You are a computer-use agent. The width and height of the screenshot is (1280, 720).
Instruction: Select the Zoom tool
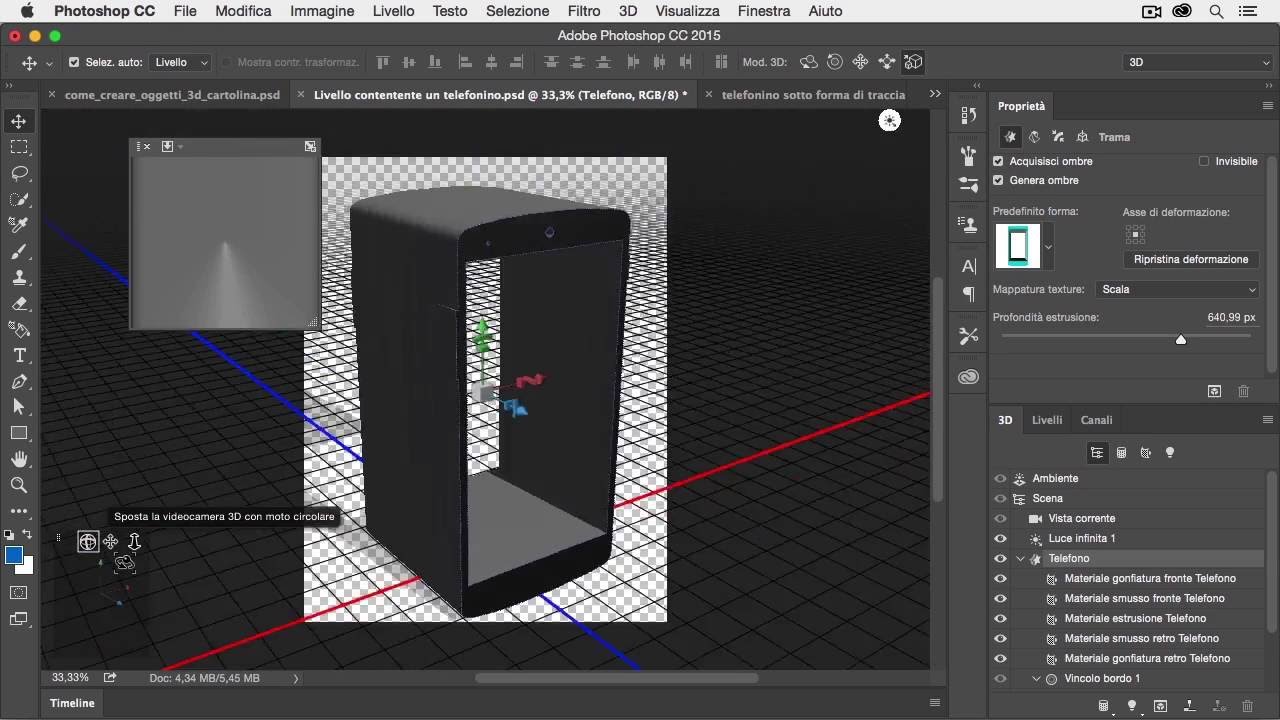click(19, 485)
